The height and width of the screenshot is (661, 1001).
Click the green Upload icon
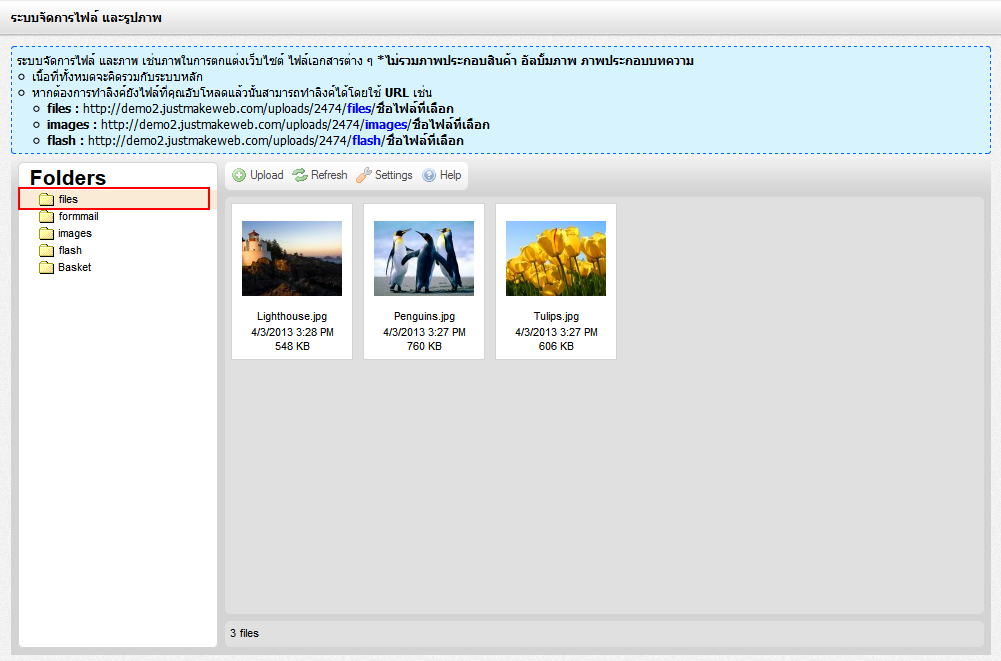[239, 175]
